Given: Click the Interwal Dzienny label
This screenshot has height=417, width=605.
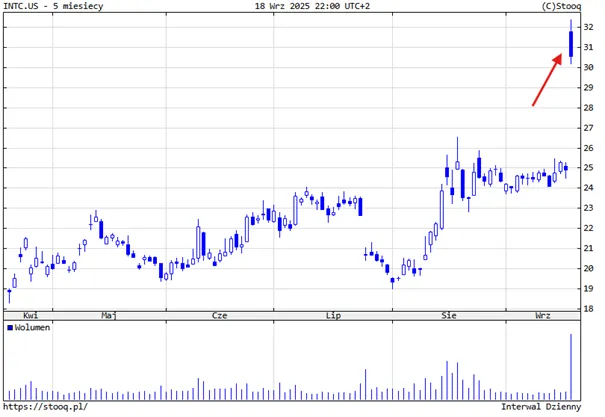Looking at the screenshot, I should pos(541,407).
